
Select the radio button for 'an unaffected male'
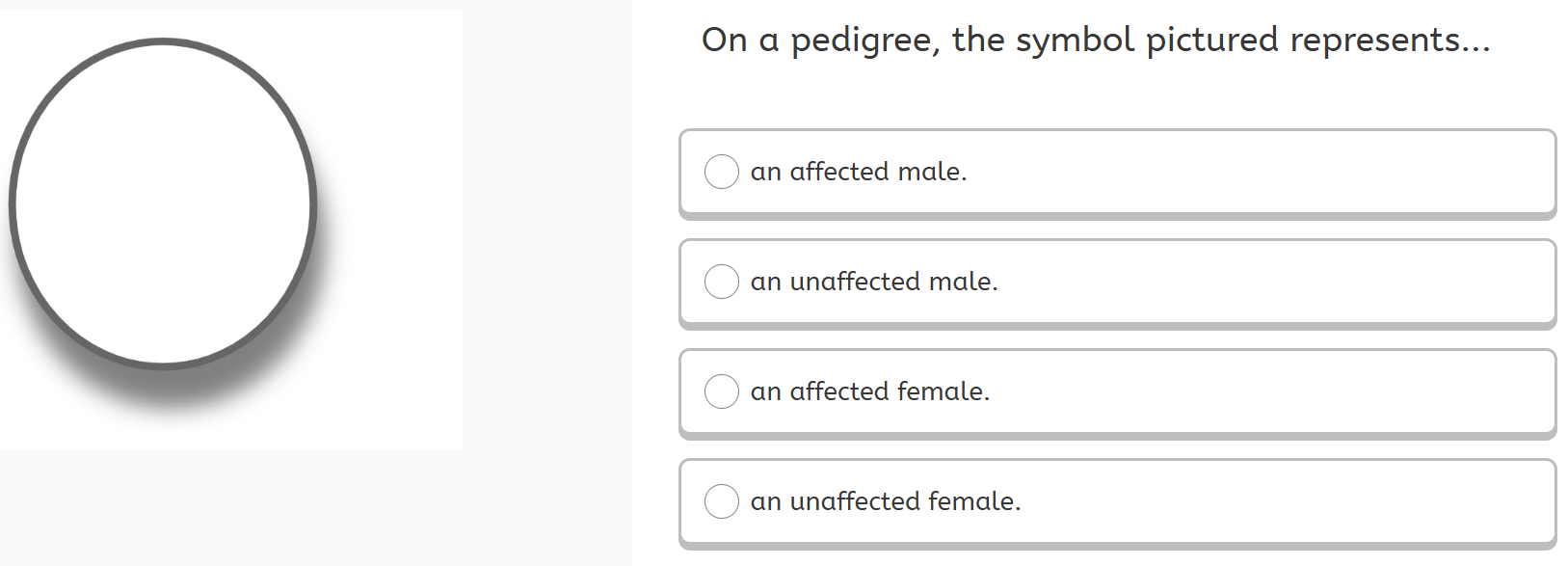[721, 282]
